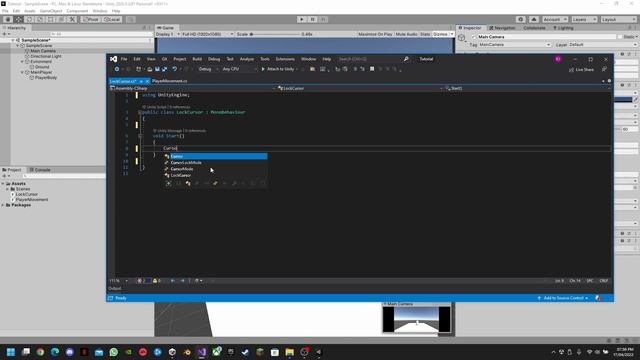Open the Gizmos dropdown arrow in Game view
The image size is (640, 360).
click(451, 34)
